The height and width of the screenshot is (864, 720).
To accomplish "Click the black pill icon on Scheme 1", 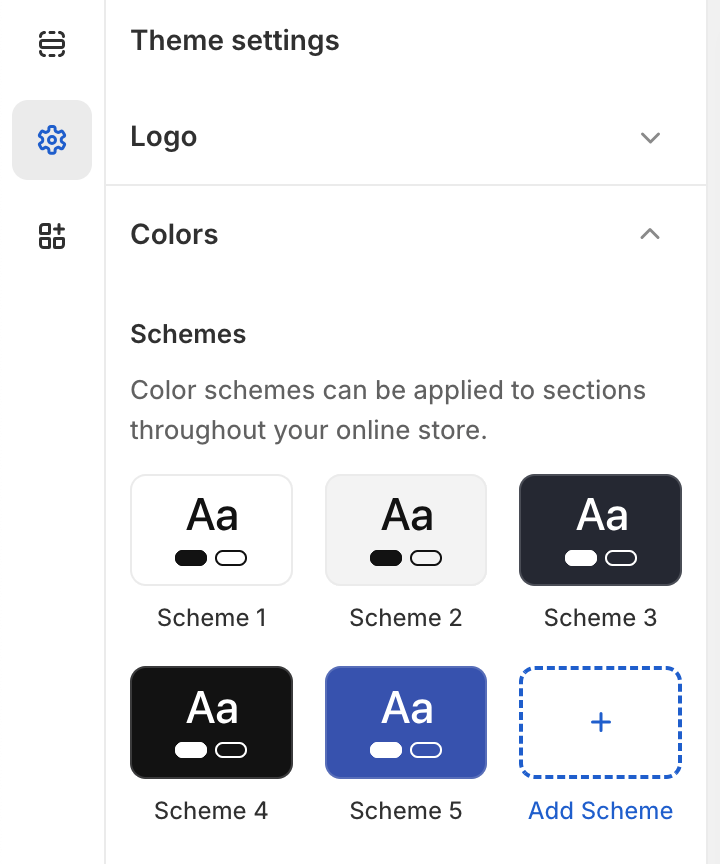I will (191, 558).
